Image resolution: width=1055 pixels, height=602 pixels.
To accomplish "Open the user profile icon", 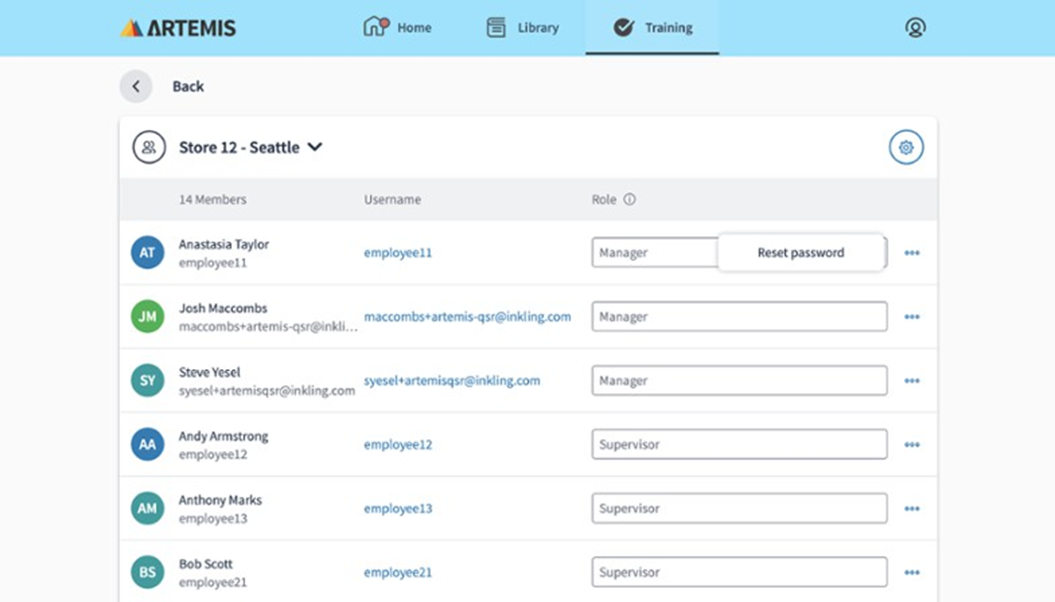I will coord(914,28).
